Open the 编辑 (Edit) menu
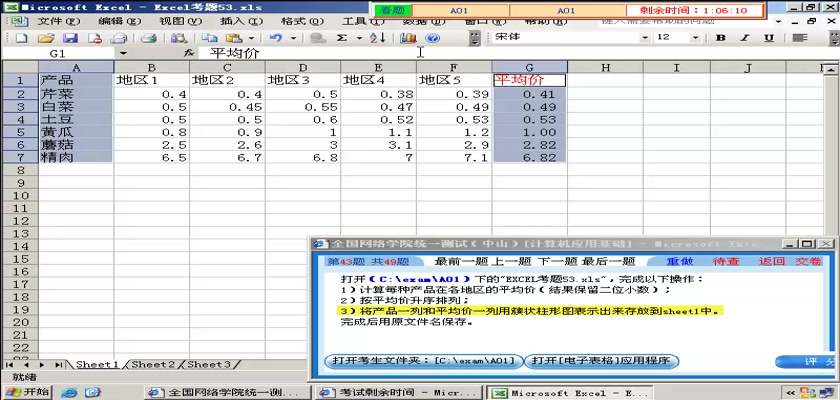The image size is (840, 400). (119, 21)
